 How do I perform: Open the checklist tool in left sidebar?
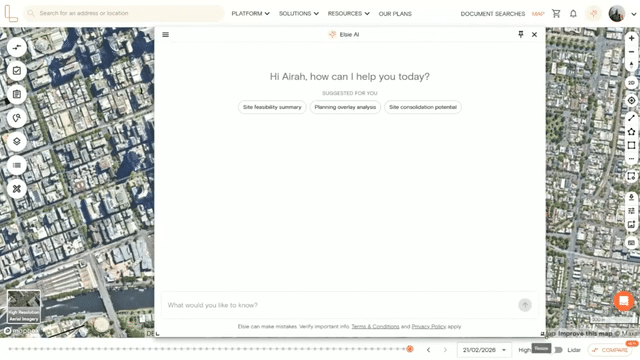(17, 71)
